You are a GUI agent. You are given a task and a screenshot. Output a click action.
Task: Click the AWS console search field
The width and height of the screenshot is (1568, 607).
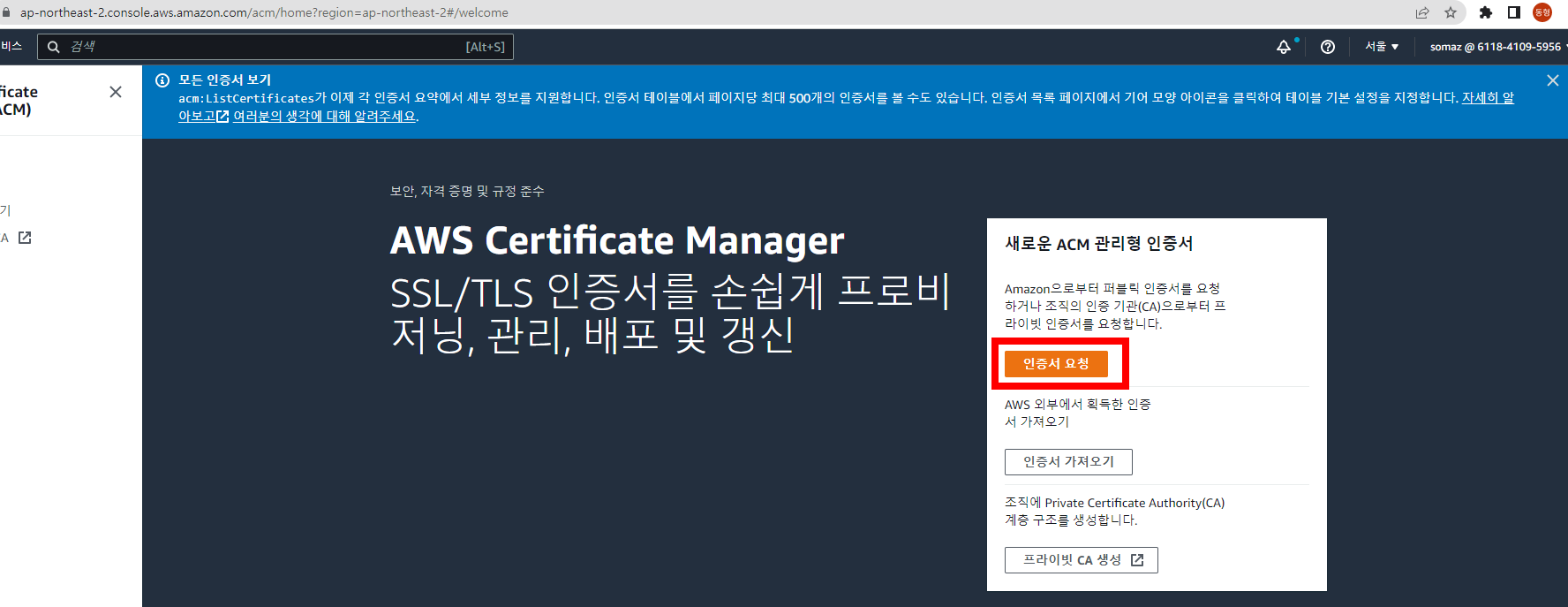click(275, 47)
